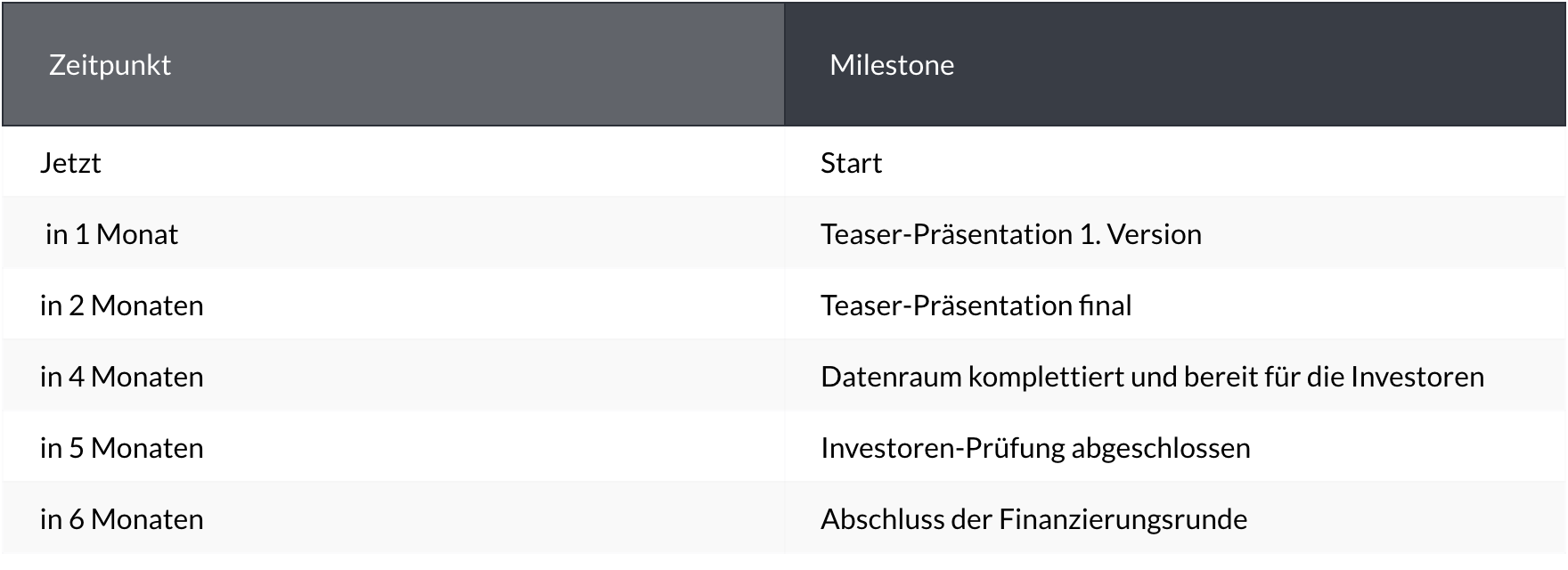Select the 'Teaser-Präsentation final' cell
Screen dimensions: 1568x570
point(976,305)
